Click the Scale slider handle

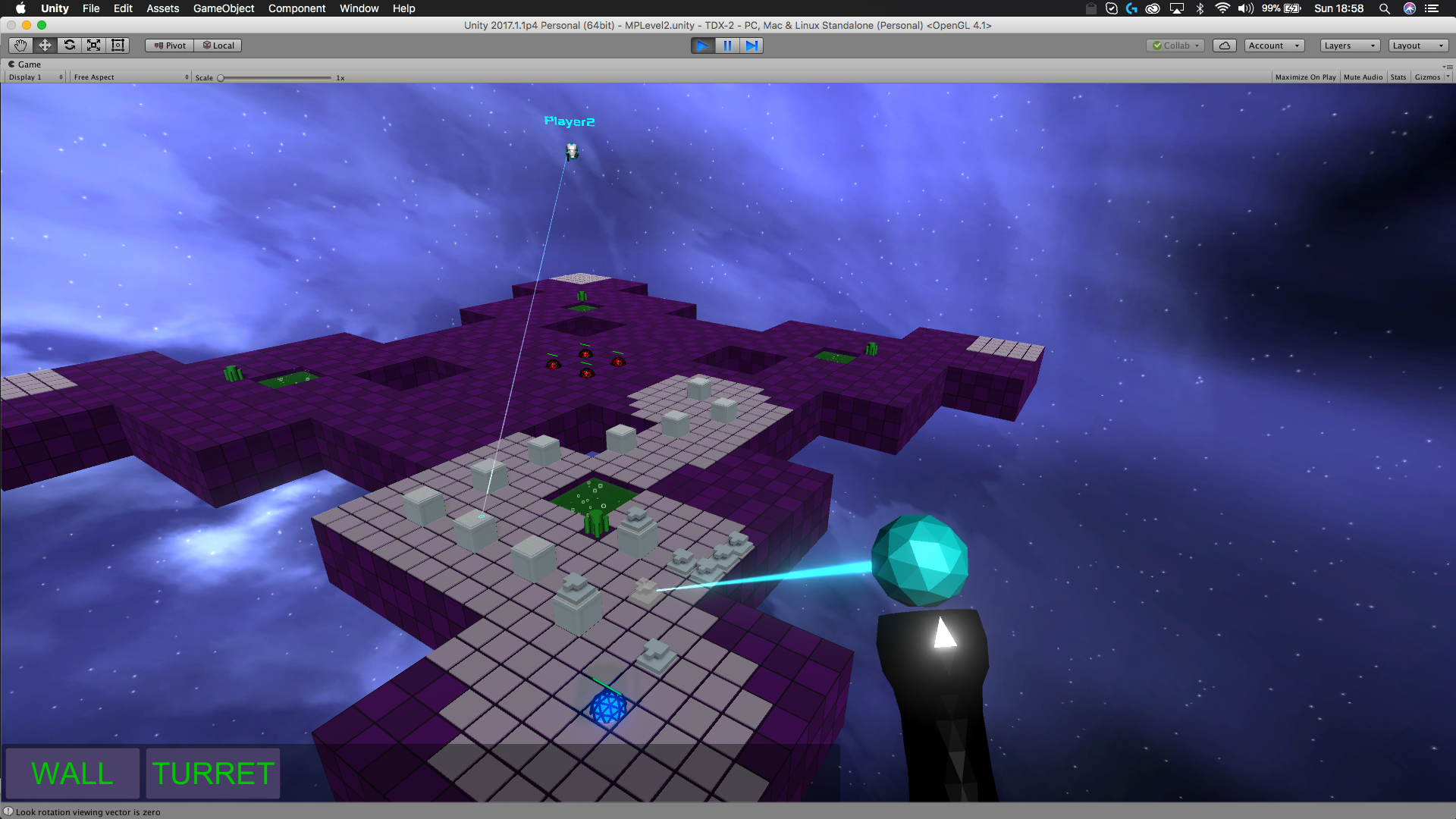[x=221, y=78]
